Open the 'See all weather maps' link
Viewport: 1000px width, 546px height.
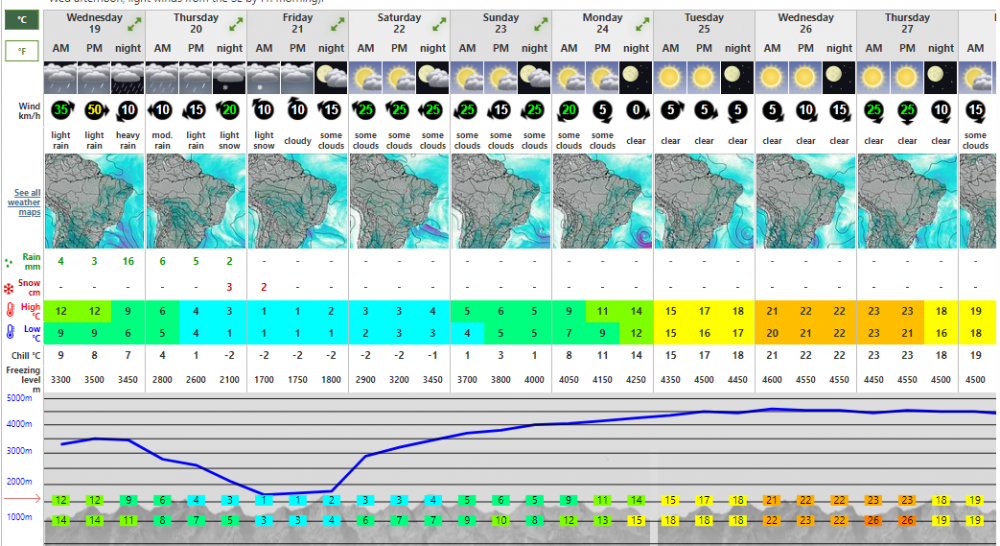[24, 203]
